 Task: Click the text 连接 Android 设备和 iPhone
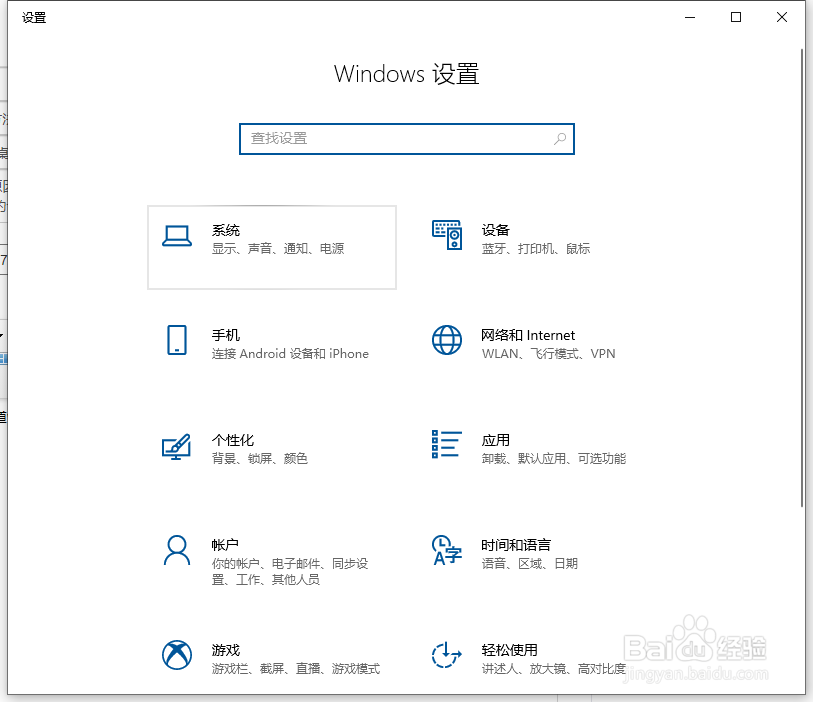[290, 354]
